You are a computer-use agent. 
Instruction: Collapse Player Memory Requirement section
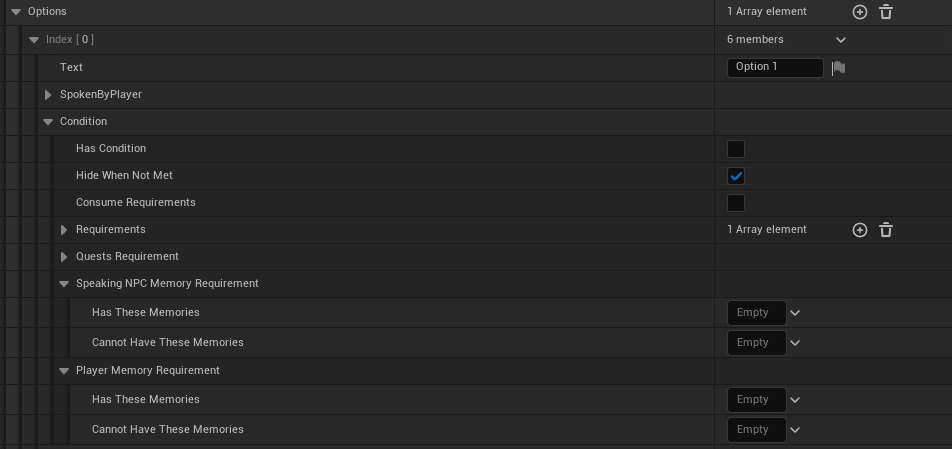pos(64,371)
